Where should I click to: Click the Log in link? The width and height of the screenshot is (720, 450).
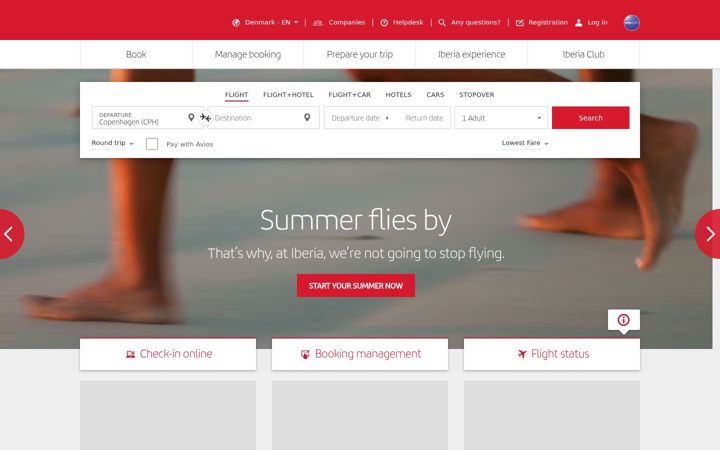point(597,22)
